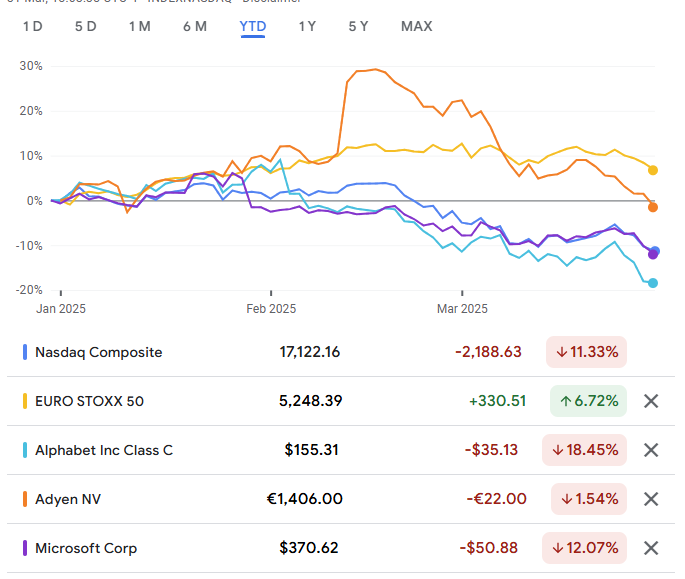The width and height of the screenshot is (685, 579).
Task: Remove Alphabet Inc Class C comparison
Action: 651,450
